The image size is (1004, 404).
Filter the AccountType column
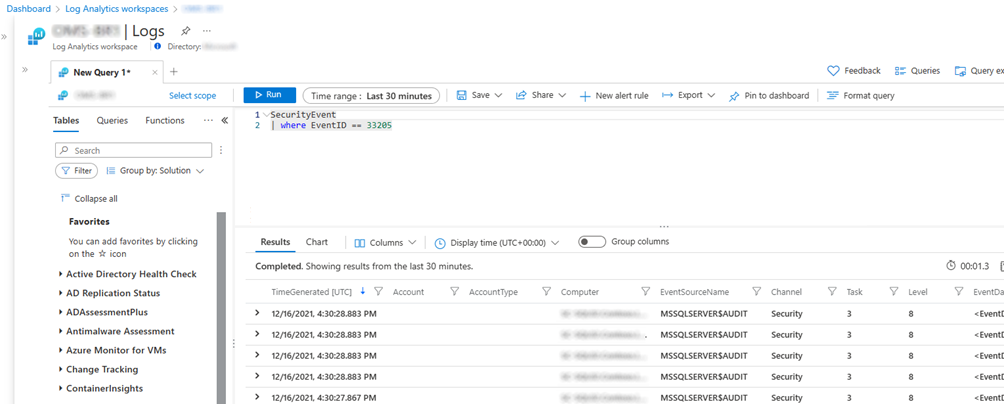pyautogui.click(x=546, y=291)
